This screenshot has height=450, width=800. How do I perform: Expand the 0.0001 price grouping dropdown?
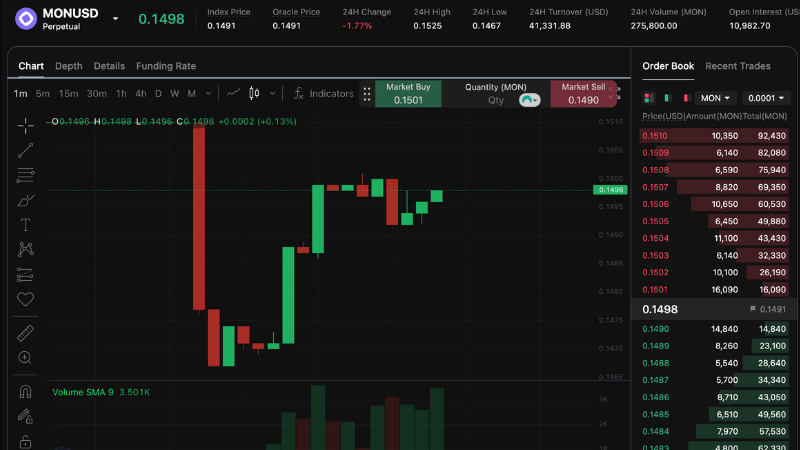click(766, 98)
